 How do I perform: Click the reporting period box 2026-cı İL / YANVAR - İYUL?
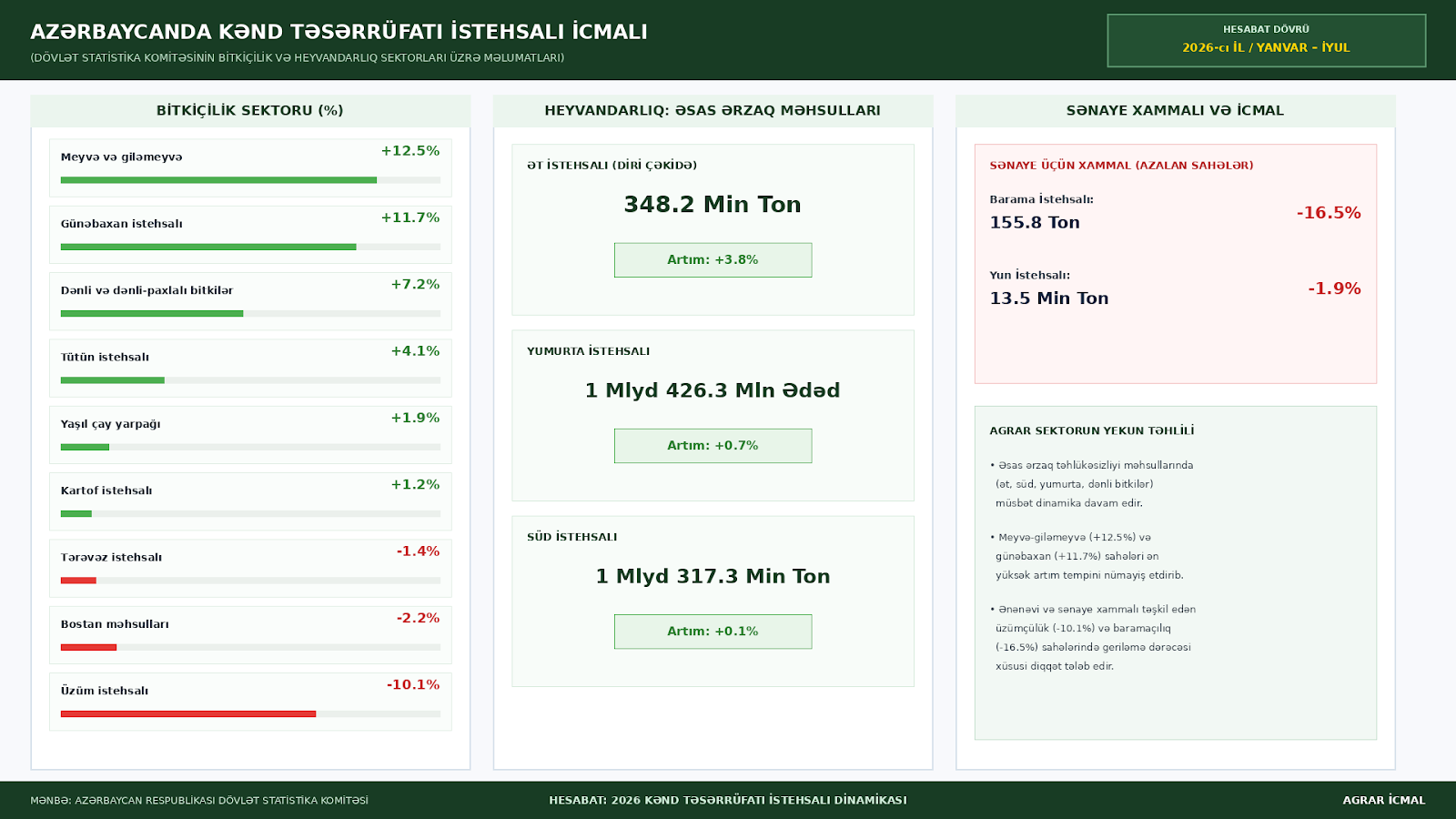point(1266,41)
